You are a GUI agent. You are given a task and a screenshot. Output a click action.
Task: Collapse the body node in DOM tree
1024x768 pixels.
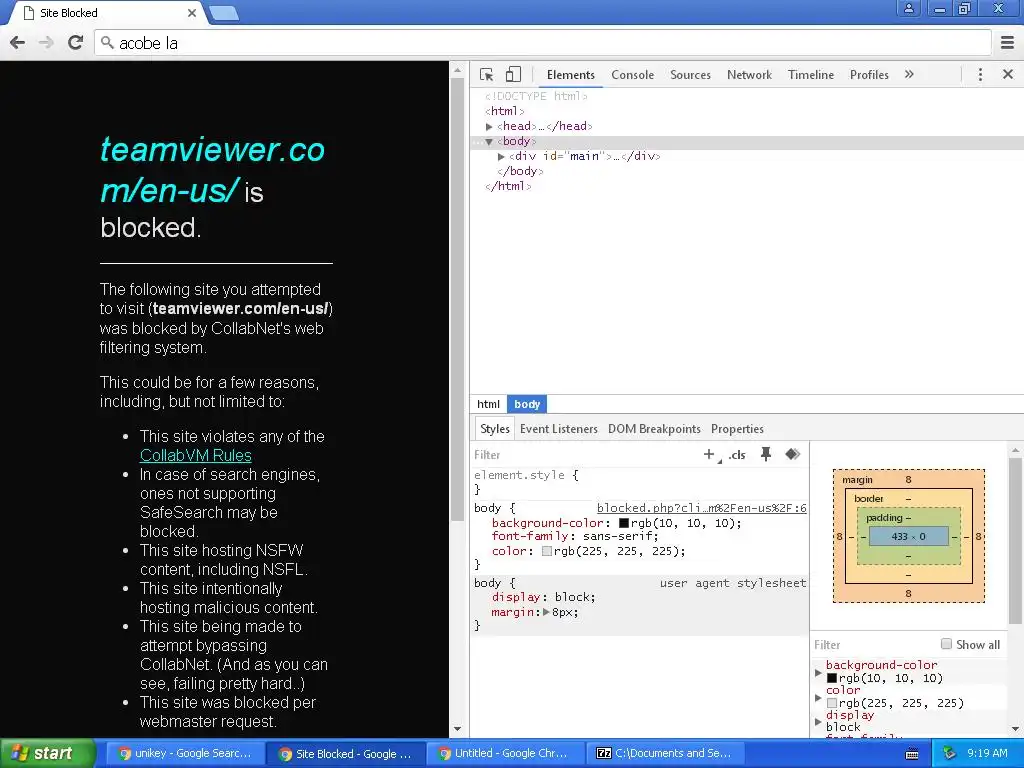[489, 142]
